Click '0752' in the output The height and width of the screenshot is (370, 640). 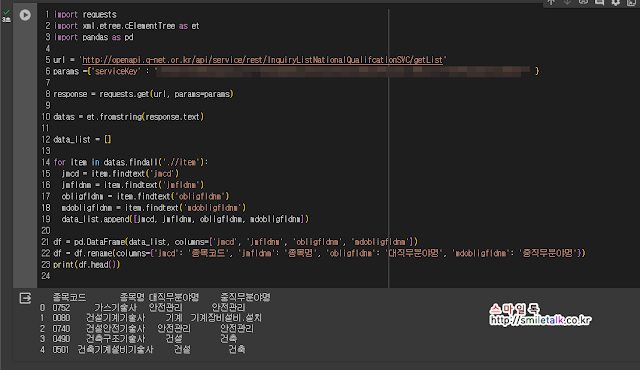(61, 308)
